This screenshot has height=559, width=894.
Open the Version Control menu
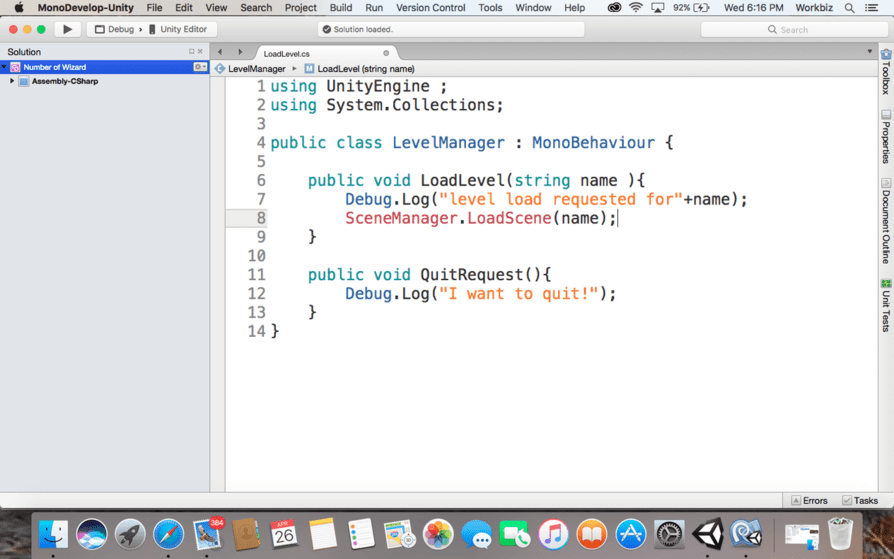(430, 8)
